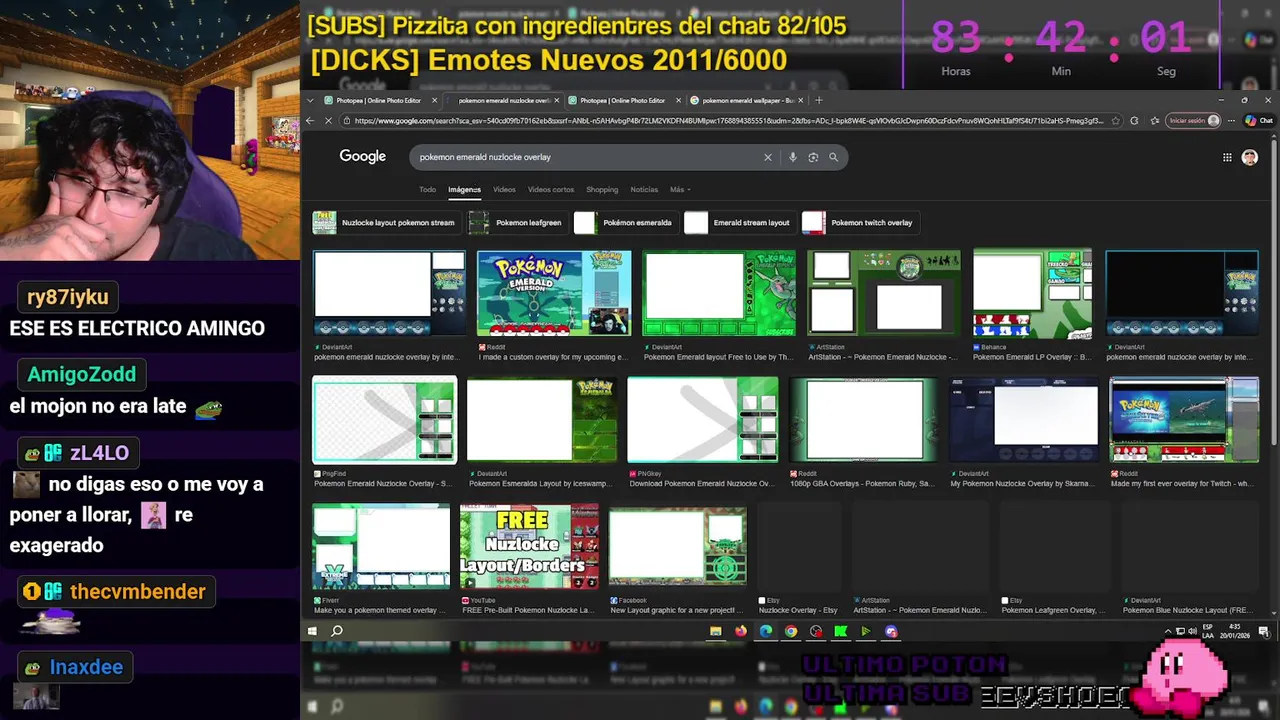Open a new browser tab
Image resolution: width=1280 pixels, height=720 pixels.
point(818,100)
